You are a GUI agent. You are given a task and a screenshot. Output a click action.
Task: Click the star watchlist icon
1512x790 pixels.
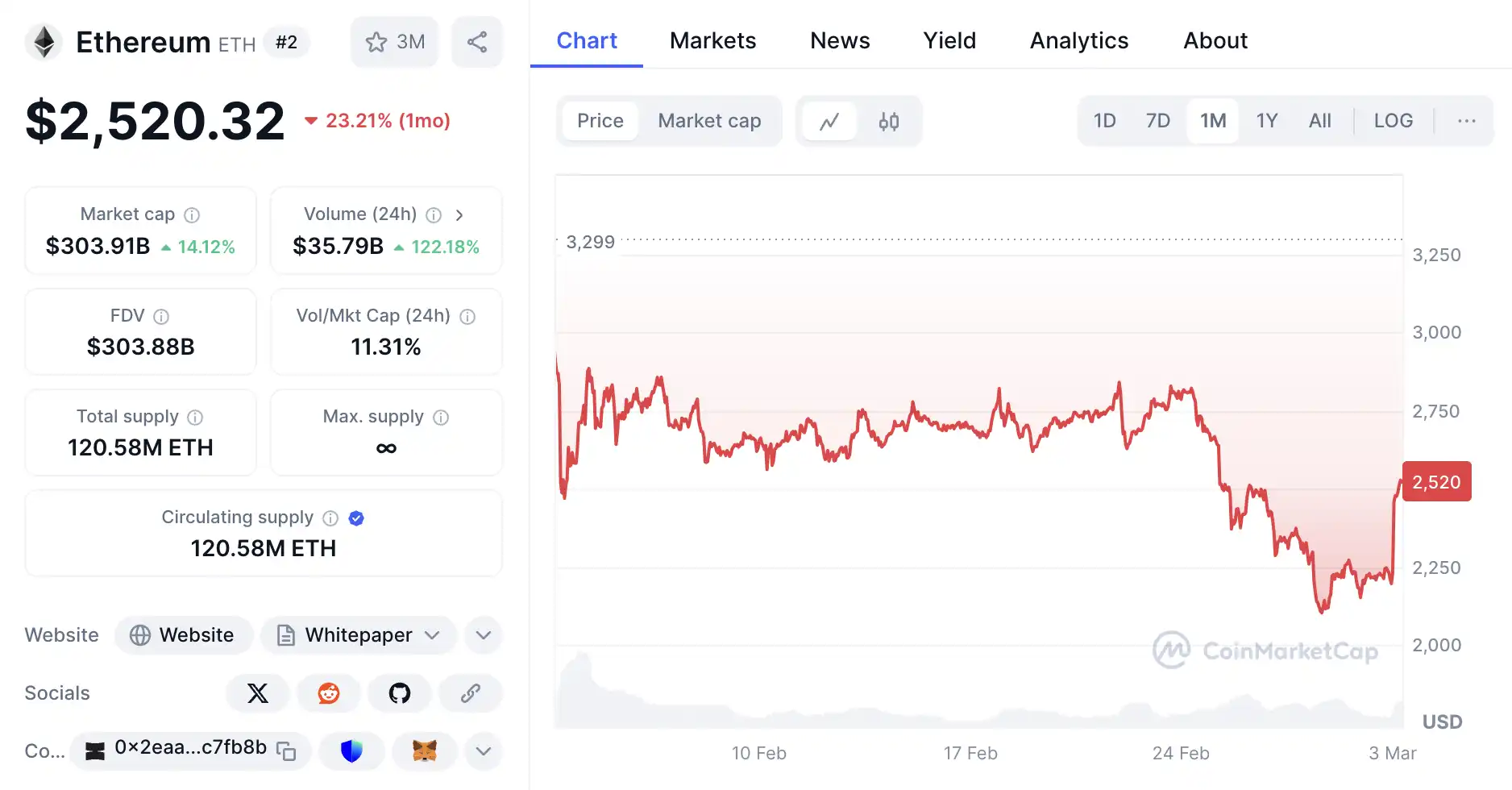click(376, 42)
